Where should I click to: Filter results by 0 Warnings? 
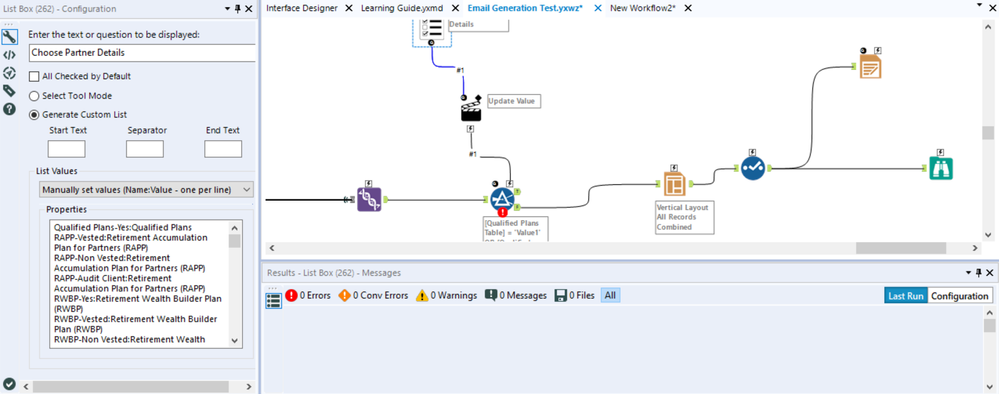pyautogui.click(x=447, y=295)
